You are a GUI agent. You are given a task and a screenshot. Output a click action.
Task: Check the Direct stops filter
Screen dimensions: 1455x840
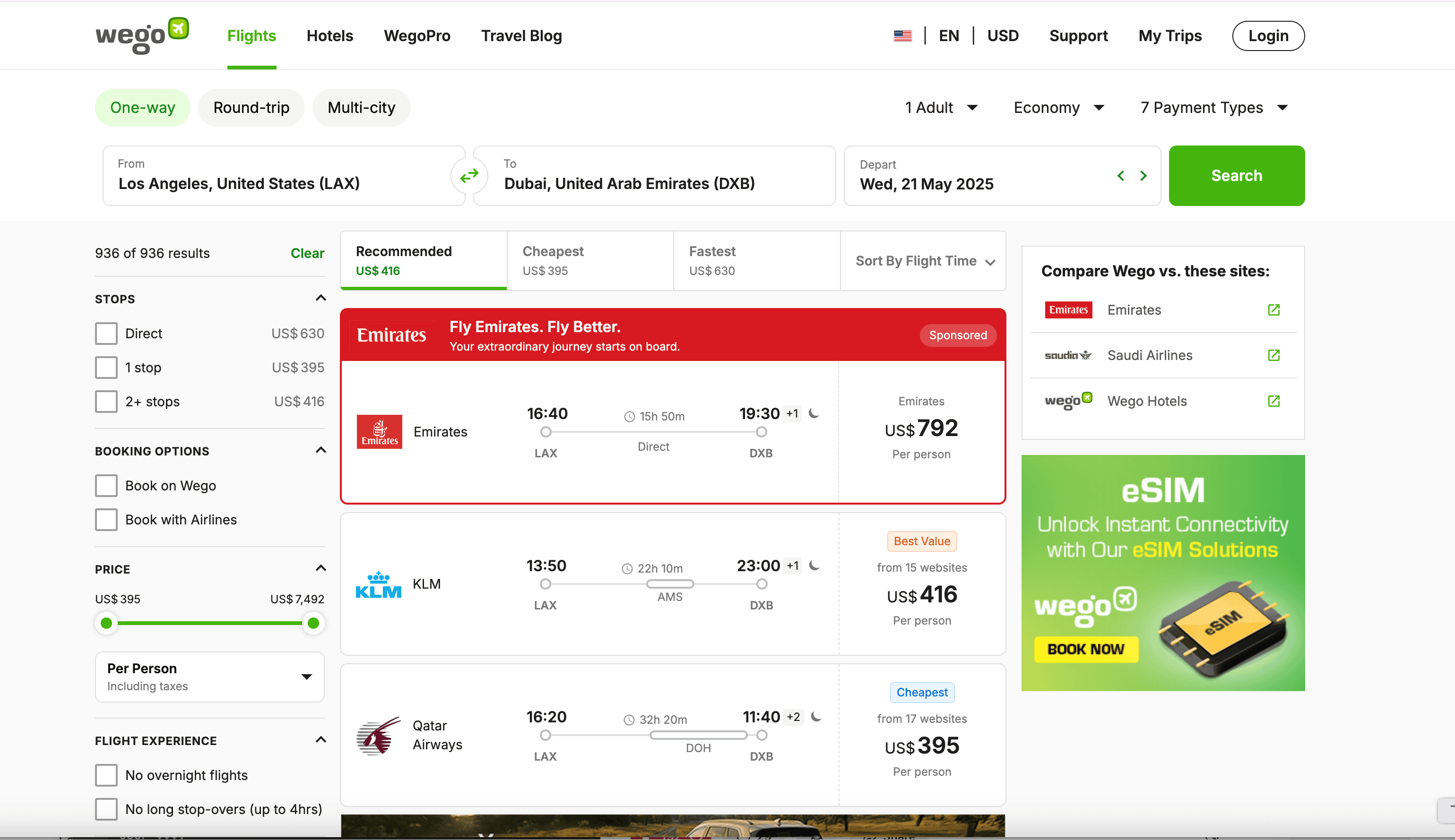(x=106, y=334)
